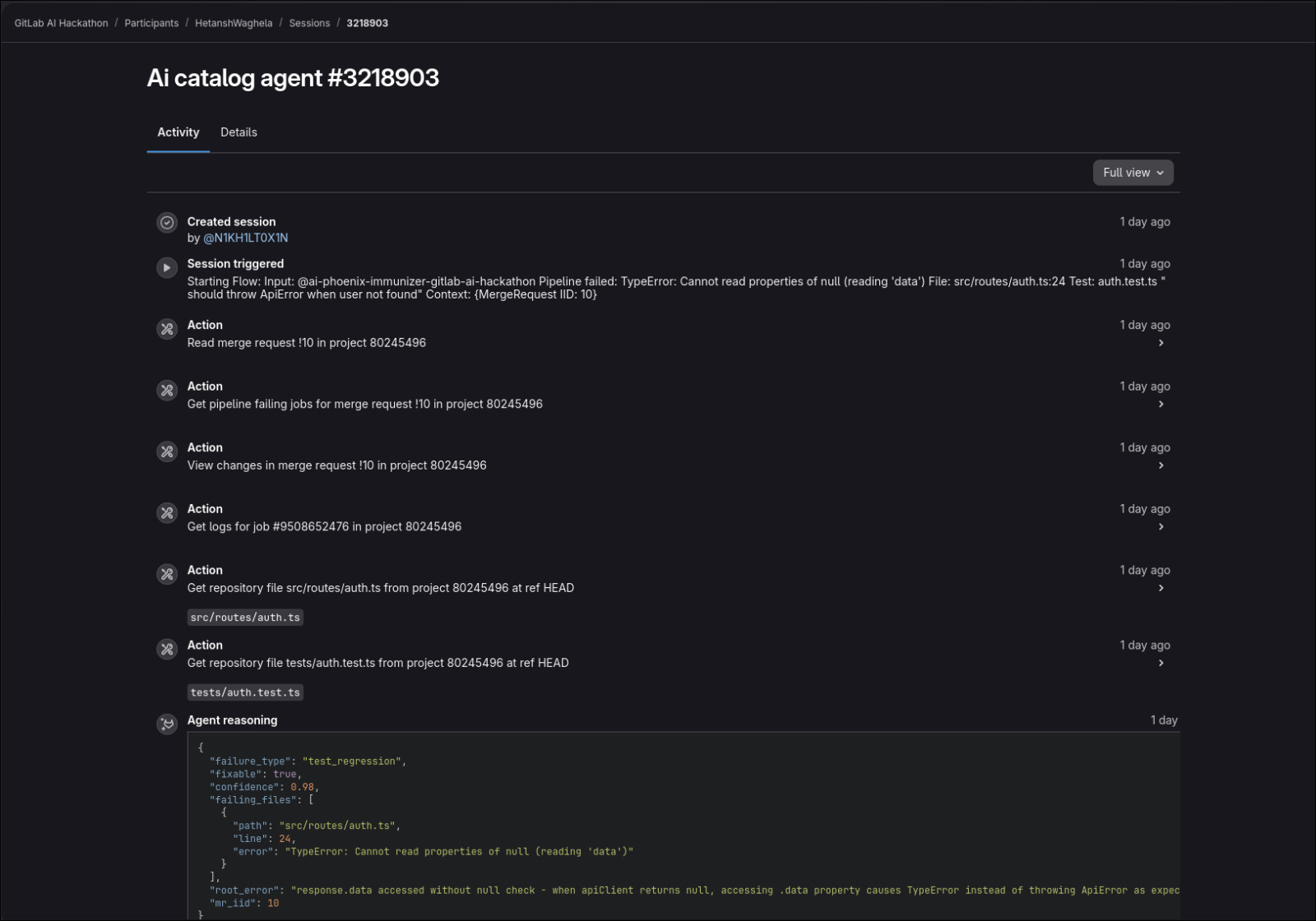The width and height of the screenshot is (1316, 921).
Task: Click tool icon beside Read merge request action
Action: pyautogui.click(x=167, y=329)
